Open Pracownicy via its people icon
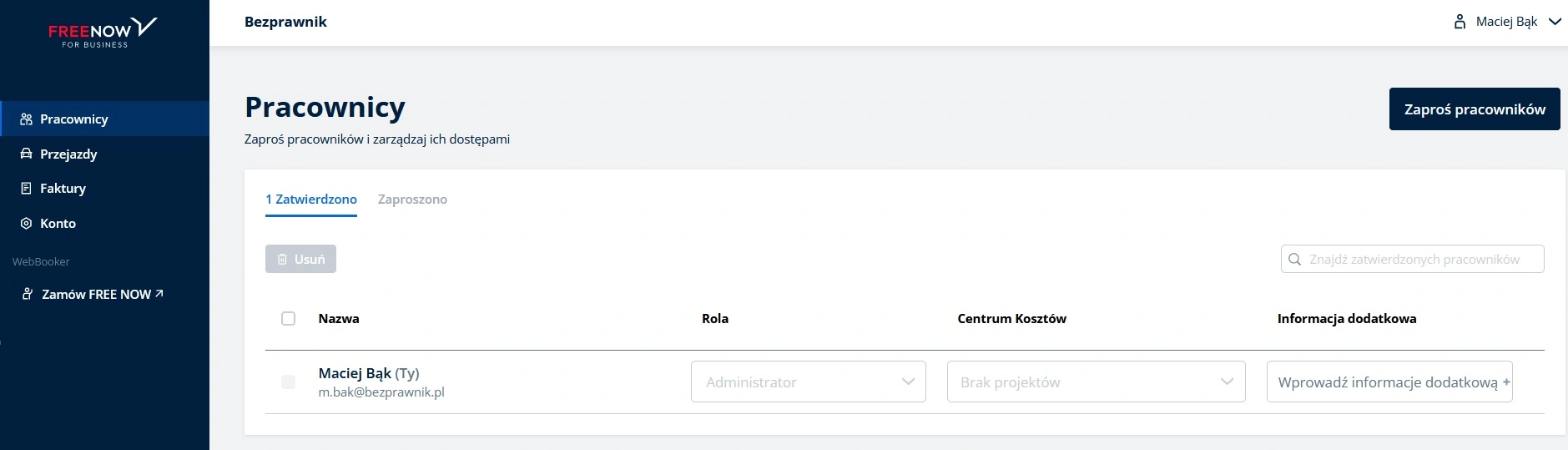1568x450 pixels. [x=26, y=119]
